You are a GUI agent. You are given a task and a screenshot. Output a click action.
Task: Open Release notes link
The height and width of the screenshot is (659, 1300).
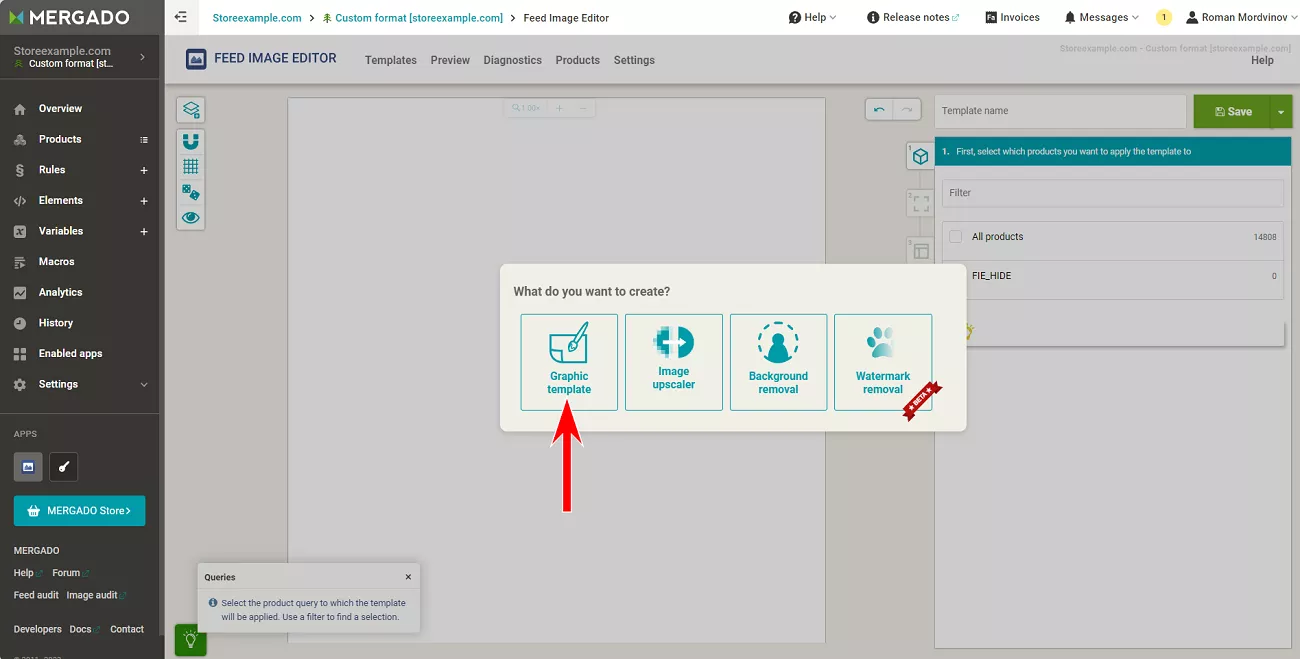click(913, 17)
